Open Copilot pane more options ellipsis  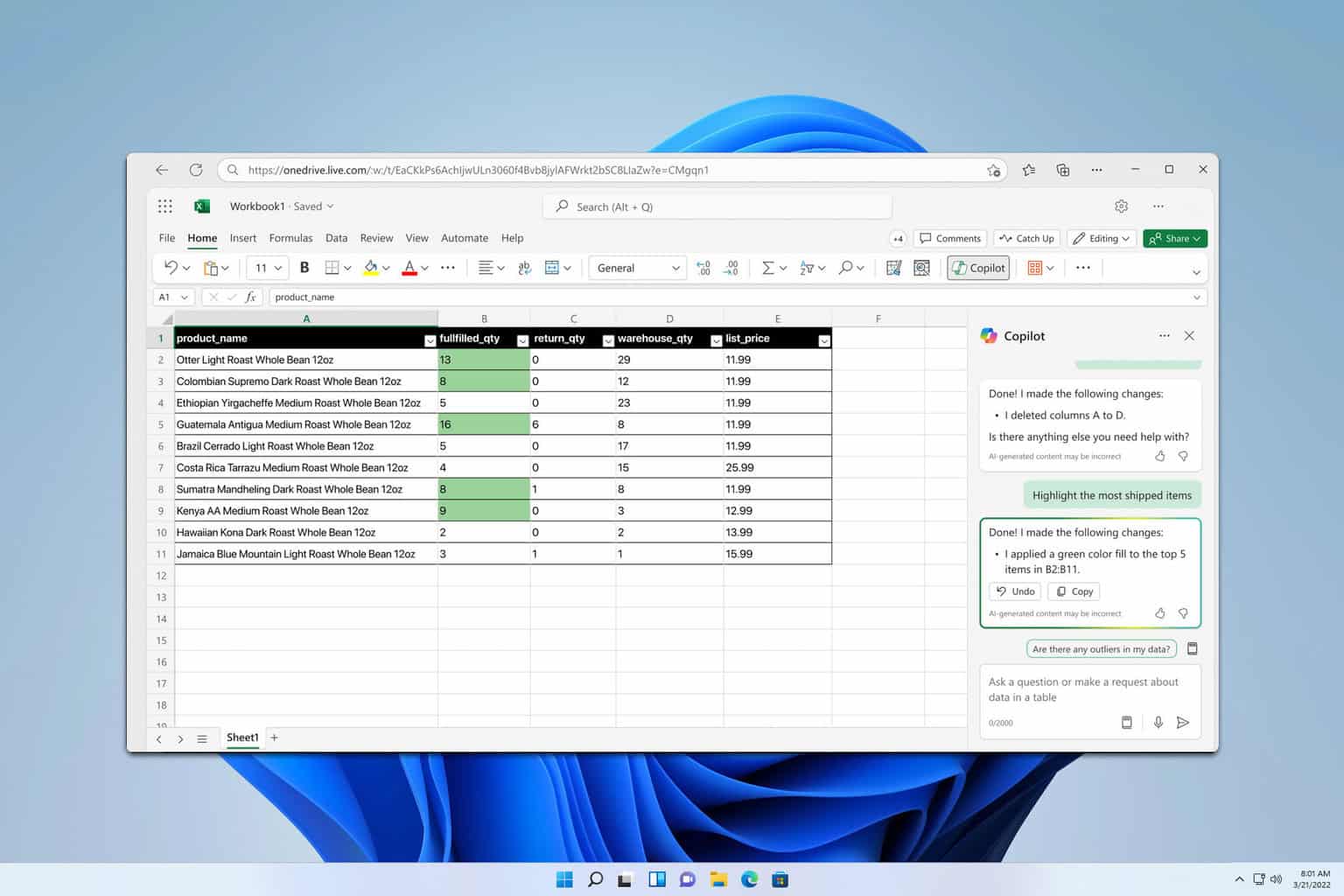coord(1164,336)
